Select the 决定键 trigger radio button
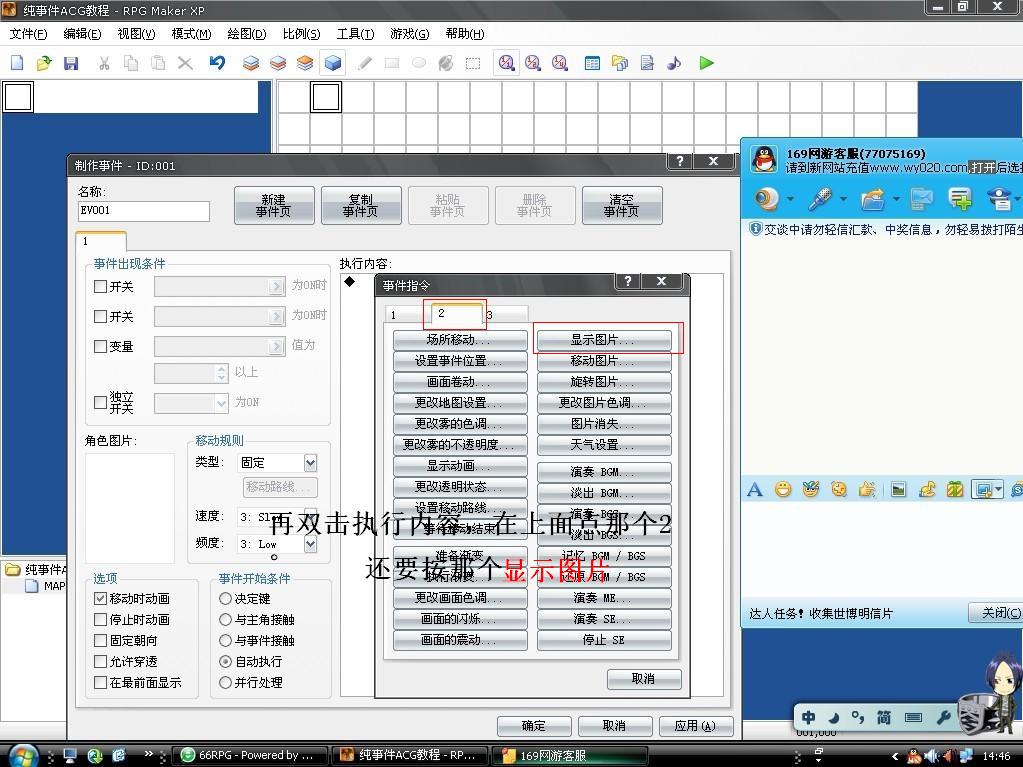1023x767 pixels. coord(226,598)
